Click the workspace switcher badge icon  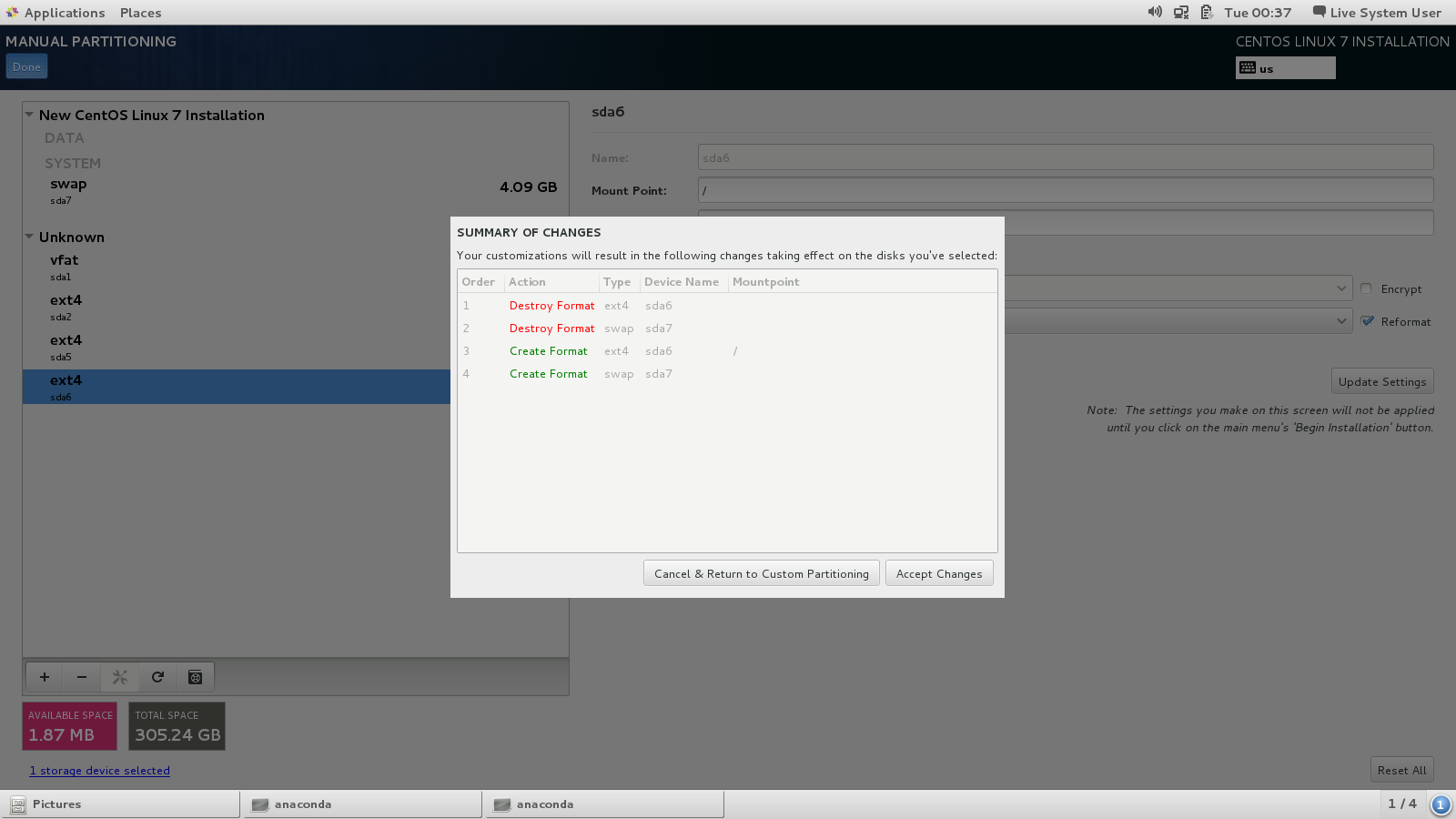coord(1441,804)
